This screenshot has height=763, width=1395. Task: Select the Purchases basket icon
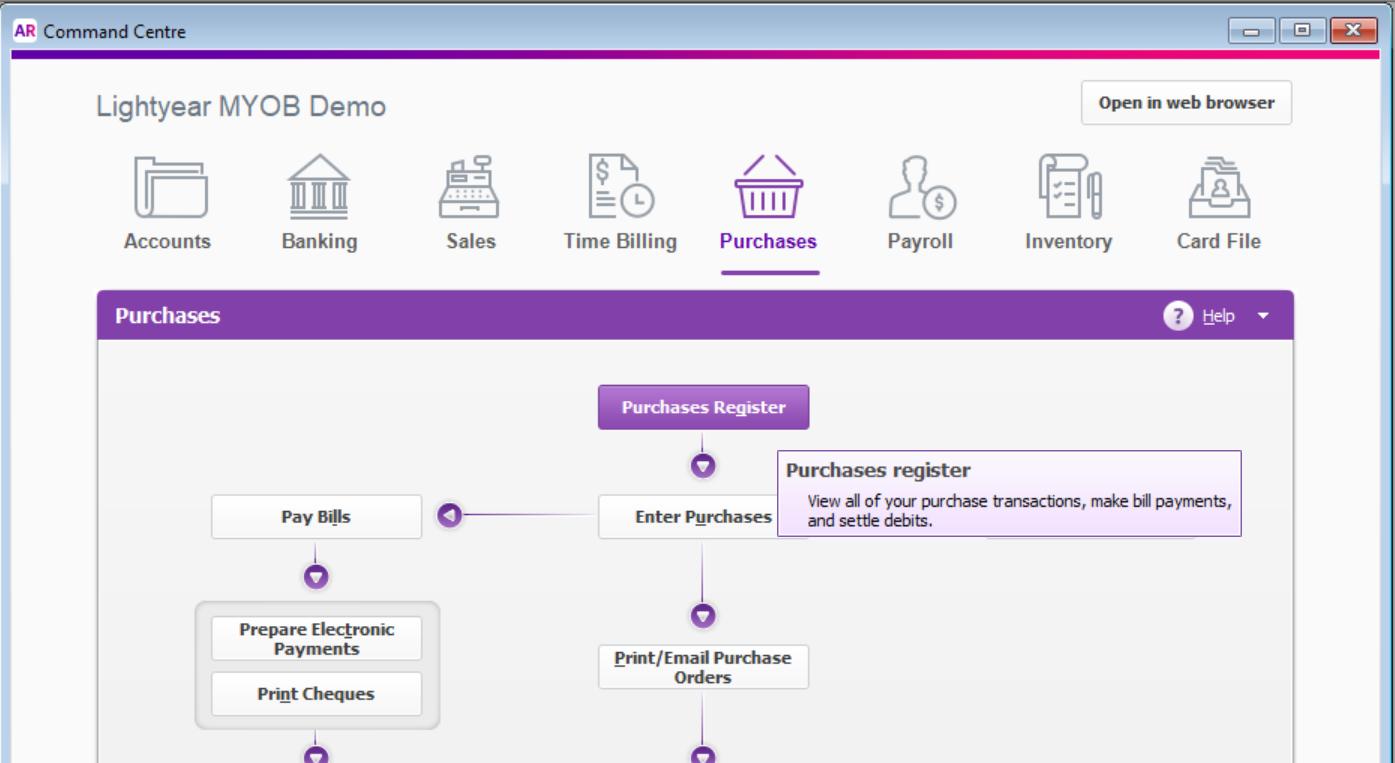768,188
